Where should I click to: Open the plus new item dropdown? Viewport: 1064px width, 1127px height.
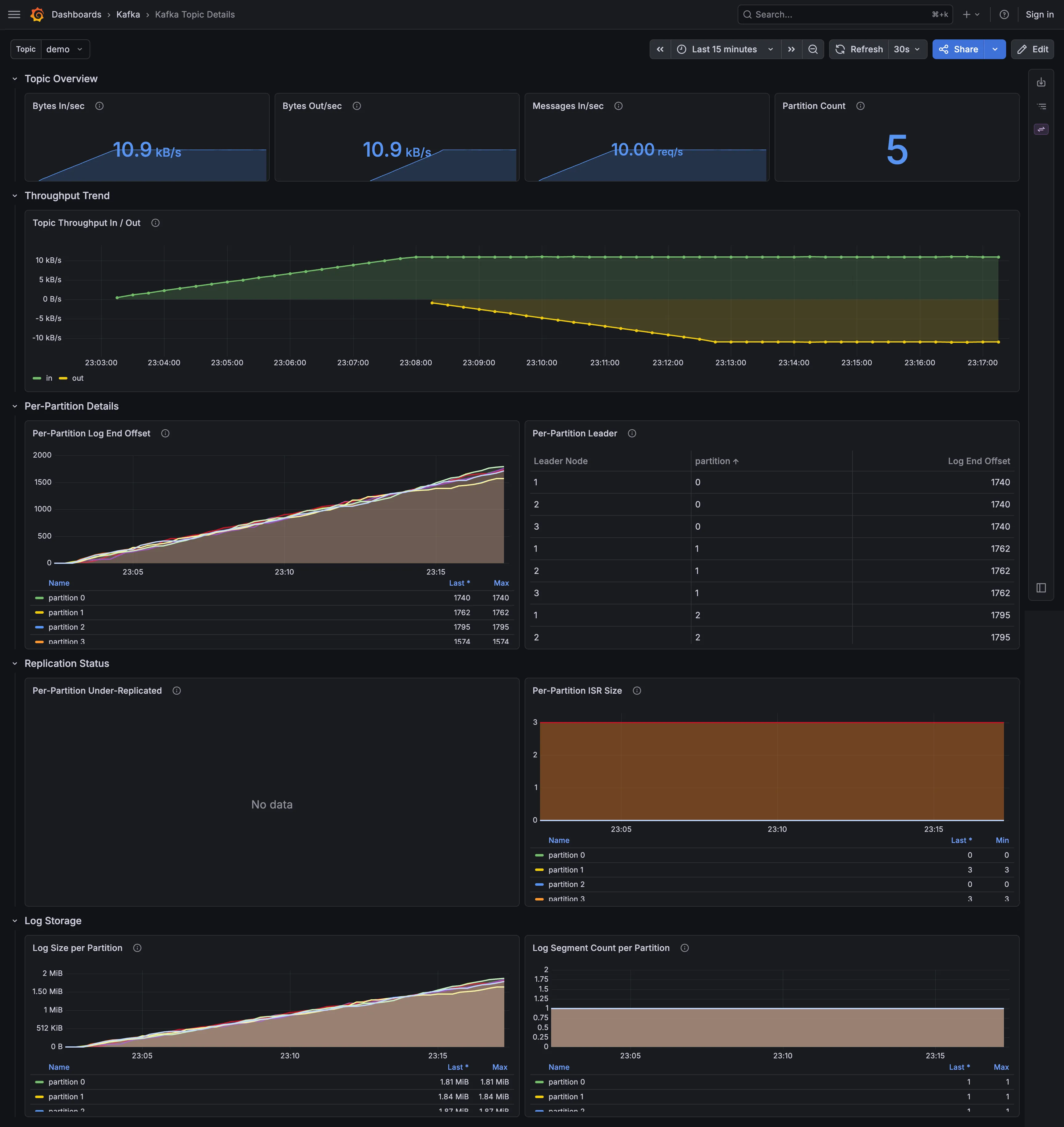971,15
